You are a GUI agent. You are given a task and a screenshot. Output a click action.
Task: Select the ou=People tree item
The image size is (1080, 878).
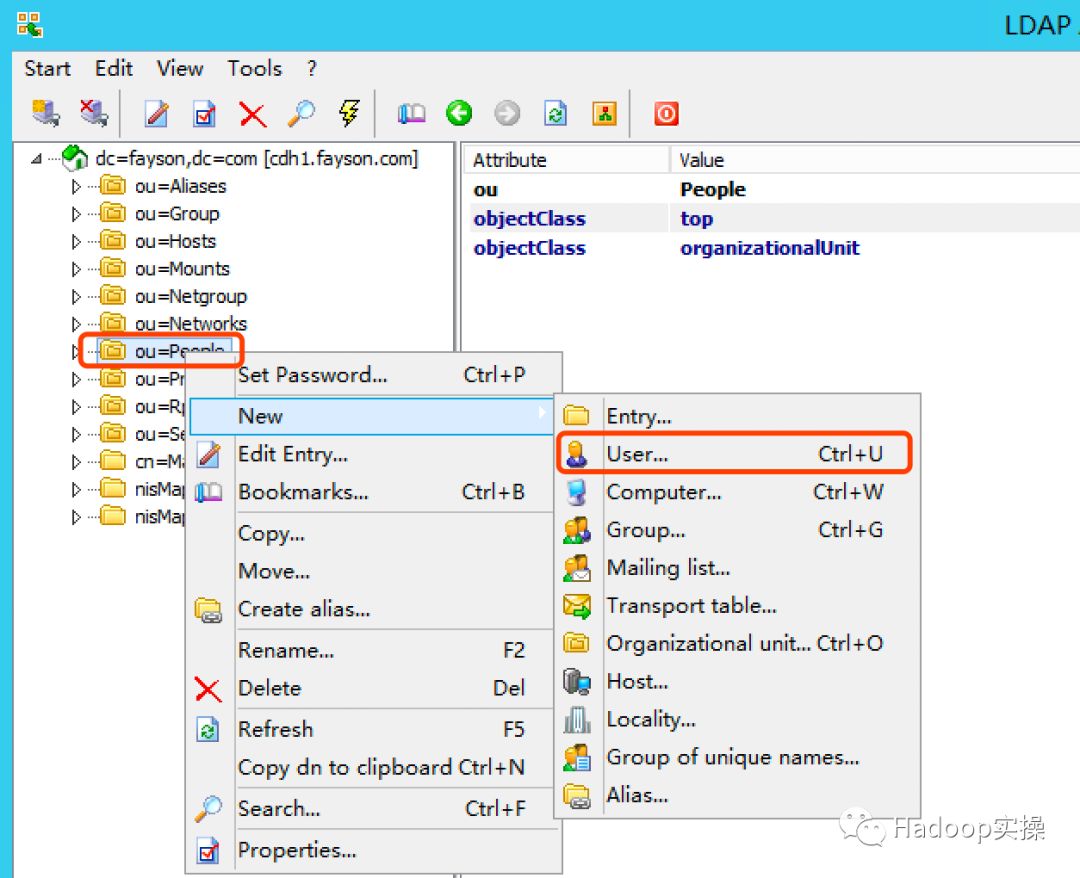(x=164, y=351)
